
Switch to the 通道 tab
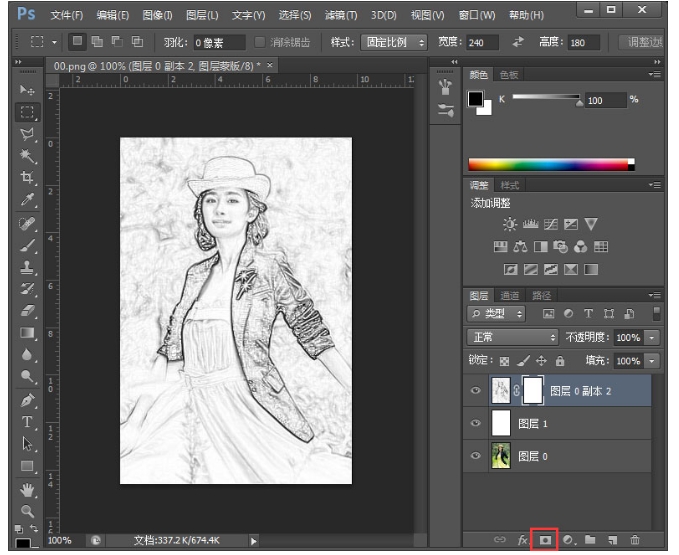pos(509,296)
